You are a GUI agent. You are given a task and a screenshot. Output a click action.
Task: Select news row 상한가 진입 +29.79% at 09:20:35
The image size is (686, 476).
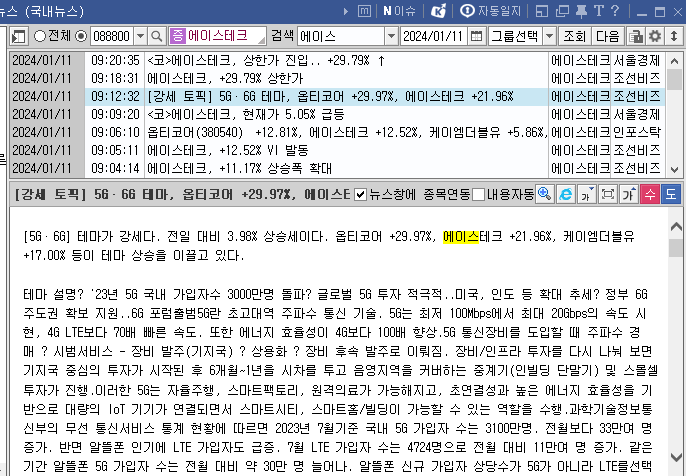337,60
